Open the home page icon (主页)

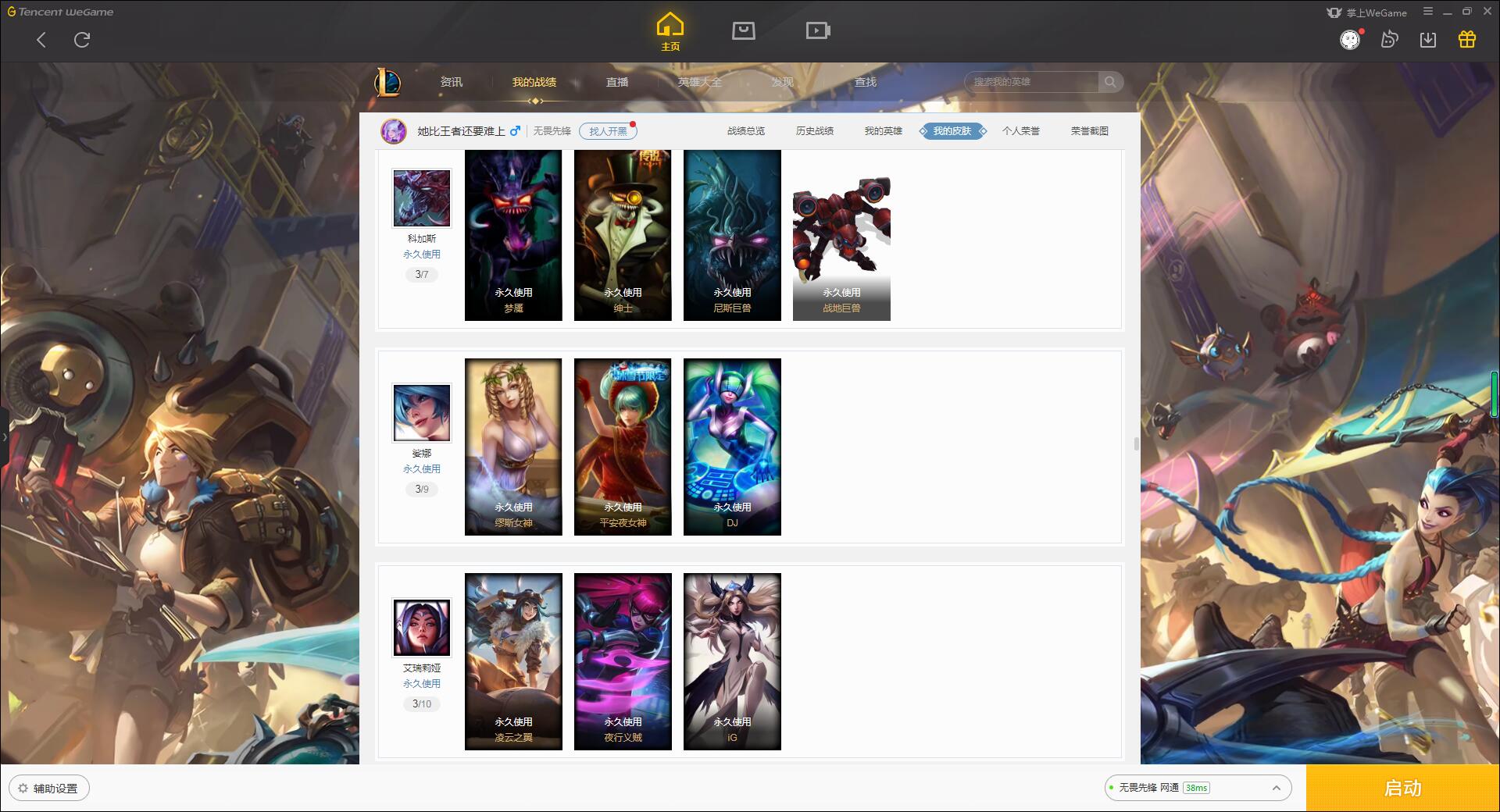tap(670, 32)
